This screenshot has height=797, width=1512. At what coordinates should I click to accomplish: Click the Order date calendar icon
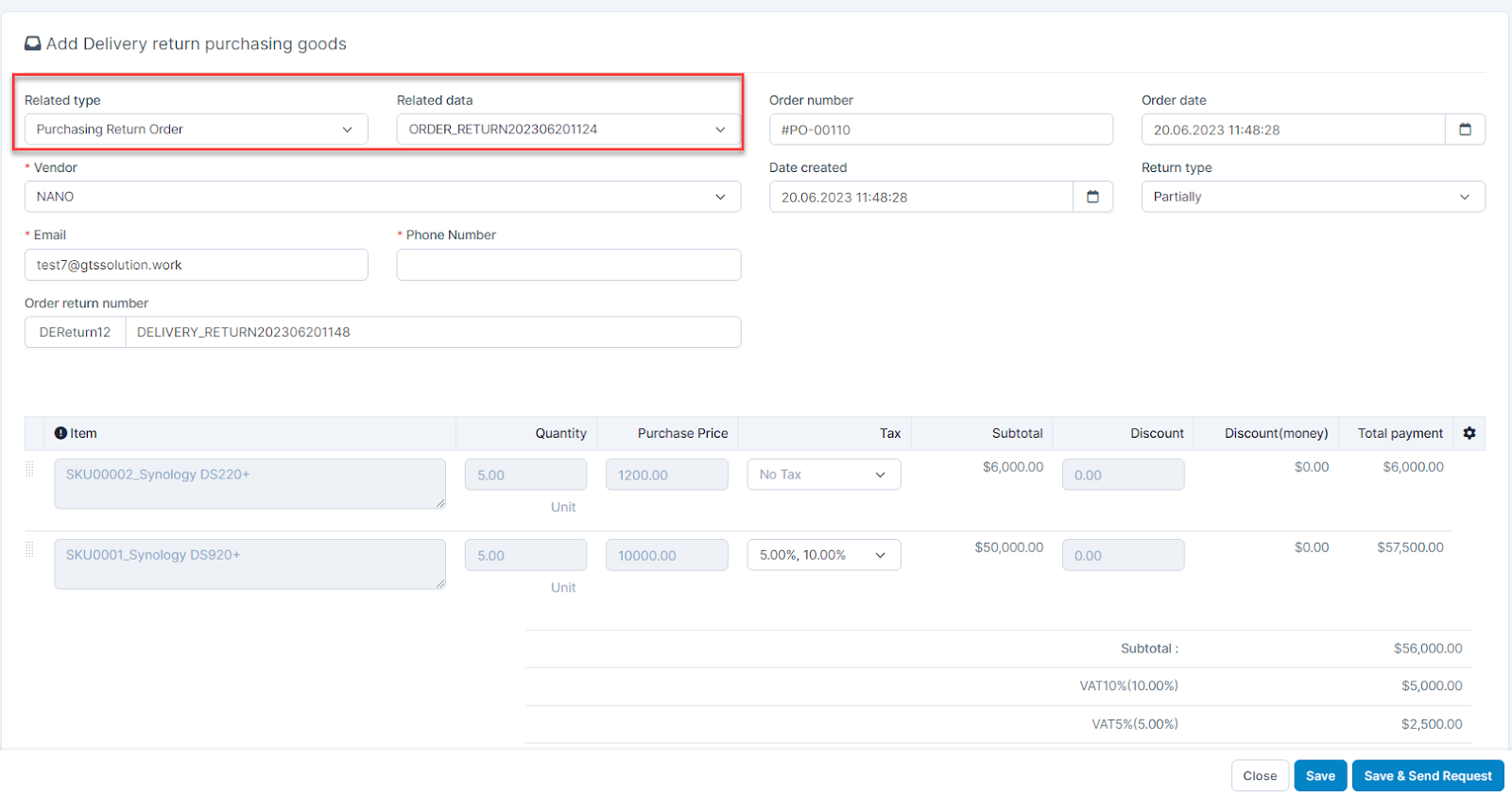(1465, 130)
